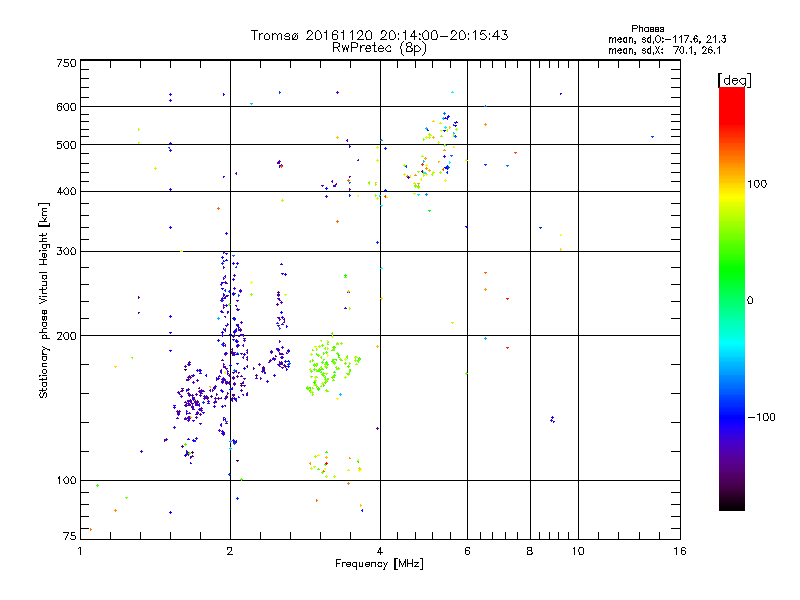Click the '[deg]' colorbar unit label
Screen dimensions: 800x600
coord(734,80)
